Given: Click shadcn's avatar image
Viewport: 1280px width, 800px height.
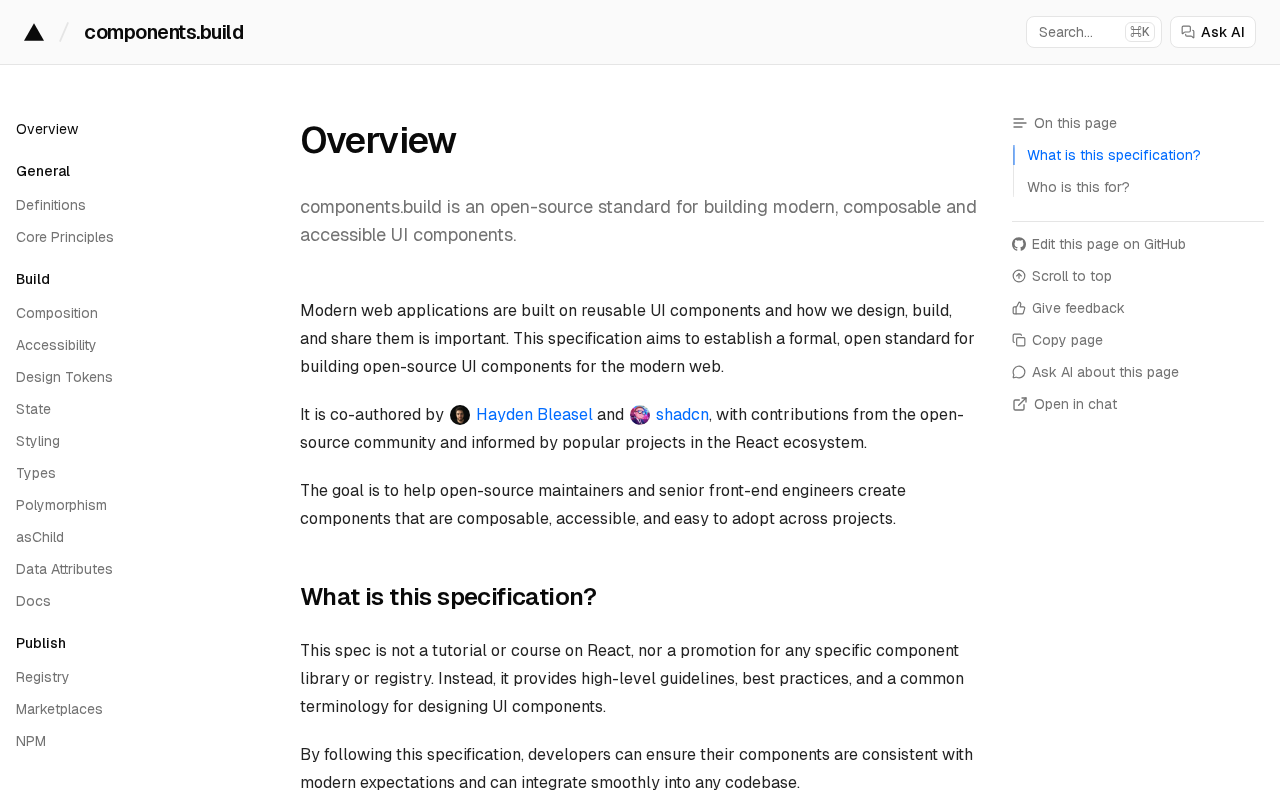Looking at the screenshot, I should [640, 415].
